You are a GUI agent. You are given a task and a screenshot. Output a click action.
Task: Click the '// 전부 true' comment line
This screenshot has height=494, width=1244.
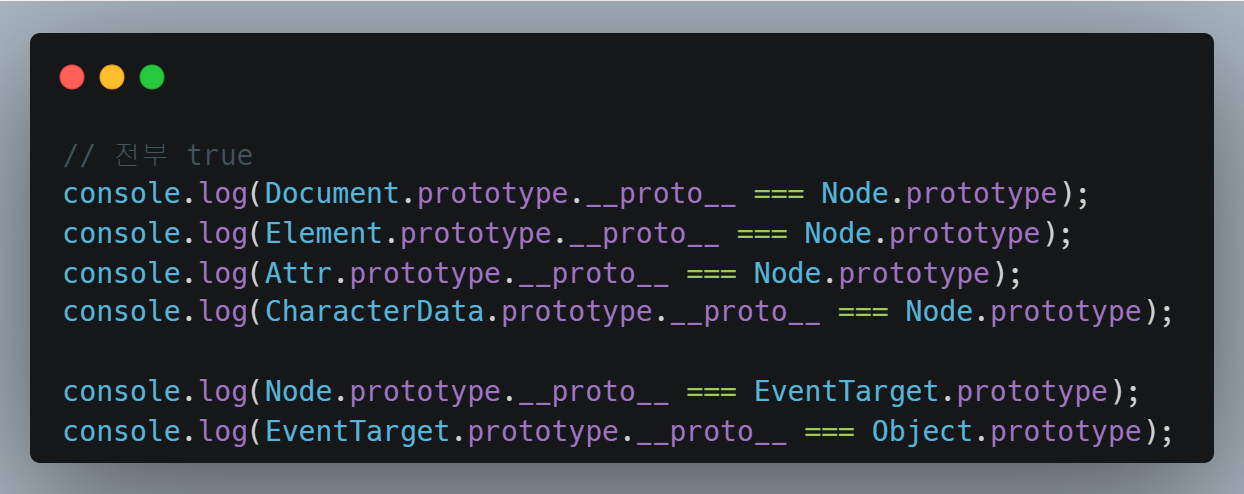coord(158,156)
